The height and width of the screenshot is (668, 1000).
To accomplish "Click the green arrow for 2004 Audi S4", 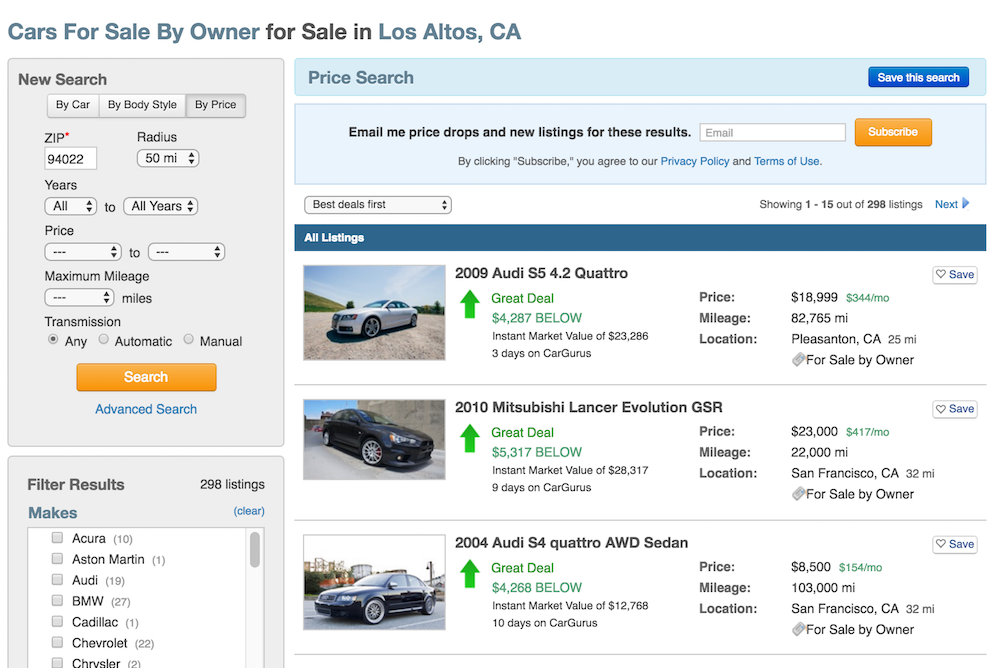I will 470,574.
